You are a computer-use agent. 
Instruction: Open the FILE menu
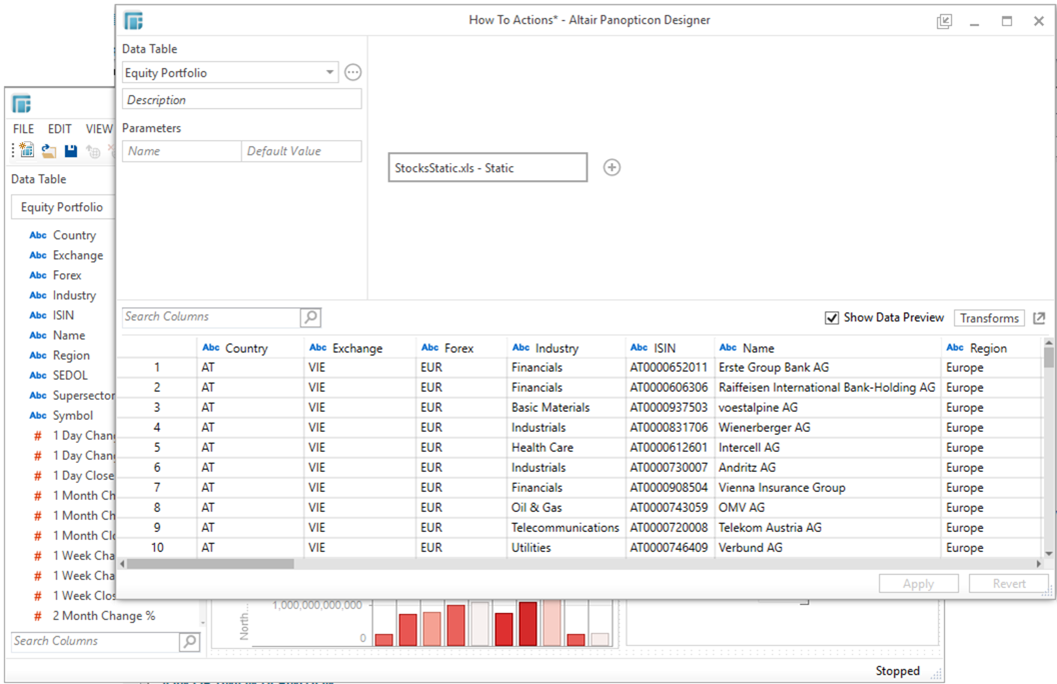pyautogui.click(x=23, y=129)
